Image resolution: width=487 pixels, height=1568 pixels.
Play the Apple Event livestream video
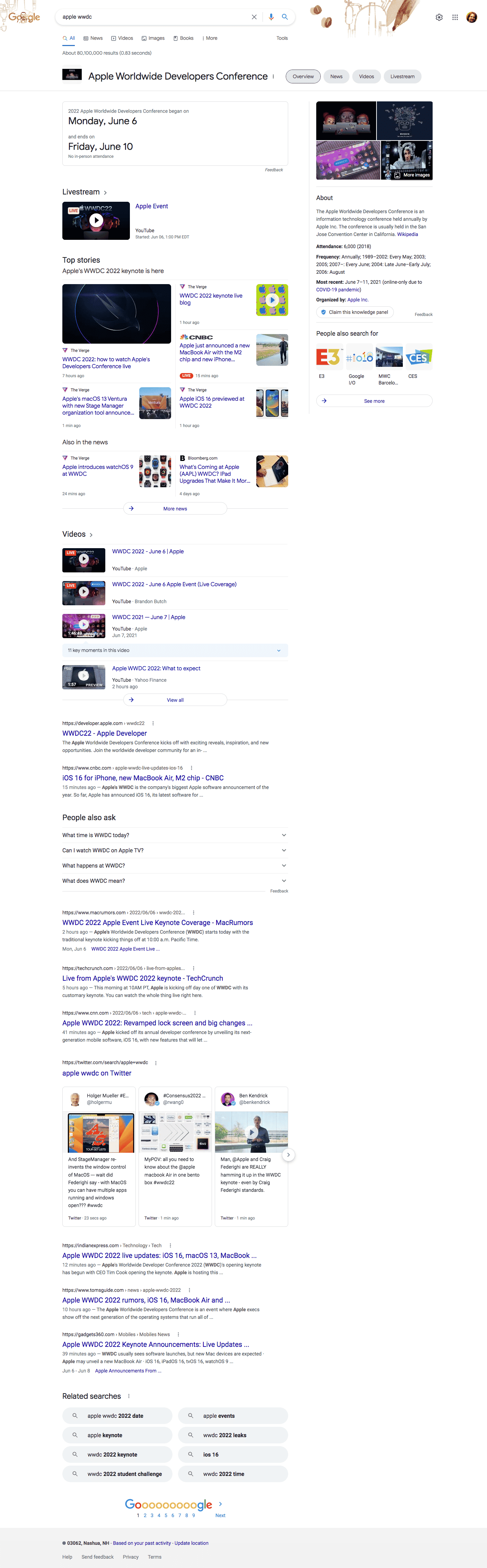96,220
